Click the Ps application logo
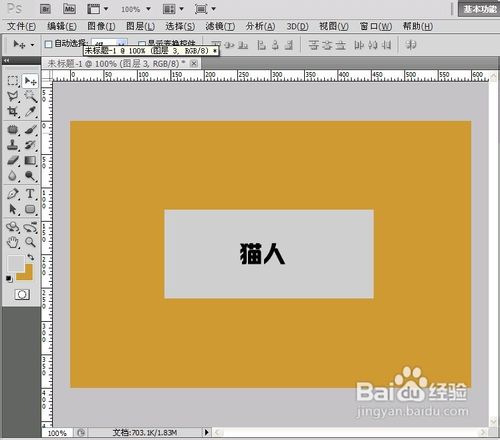500x440 pixels. (14, 9)
